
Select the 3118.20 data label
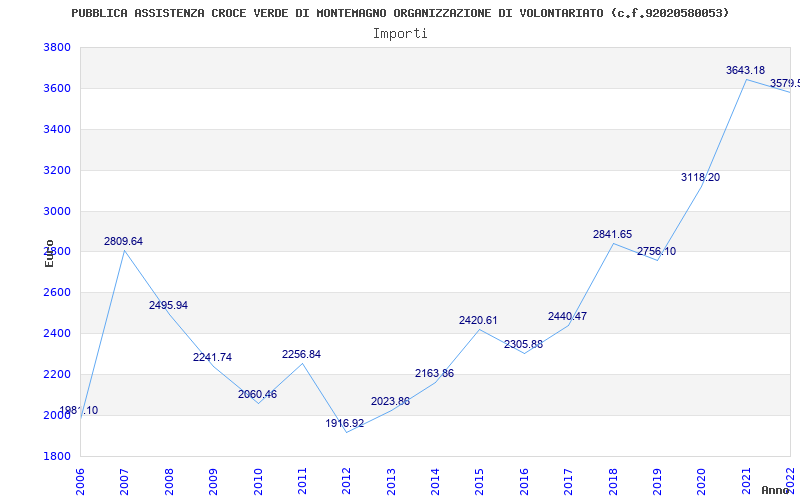(701, 178)
